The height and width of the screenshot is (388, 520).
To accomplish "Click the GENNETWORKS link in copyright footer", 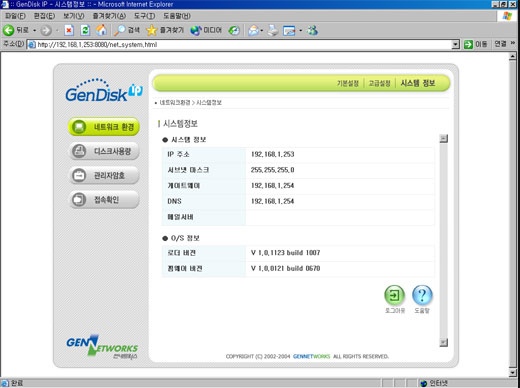I will coord(312,356).
